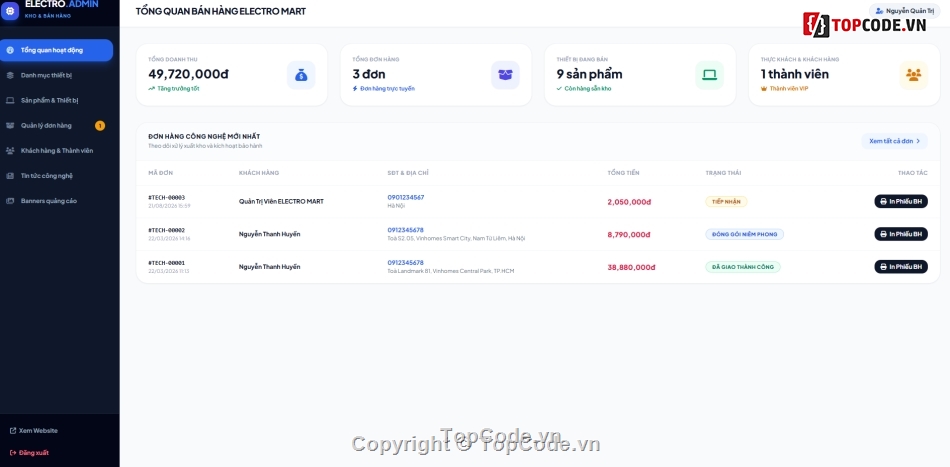Click customer Quản Trị Viên ELECTRO MART

[281, 201]
